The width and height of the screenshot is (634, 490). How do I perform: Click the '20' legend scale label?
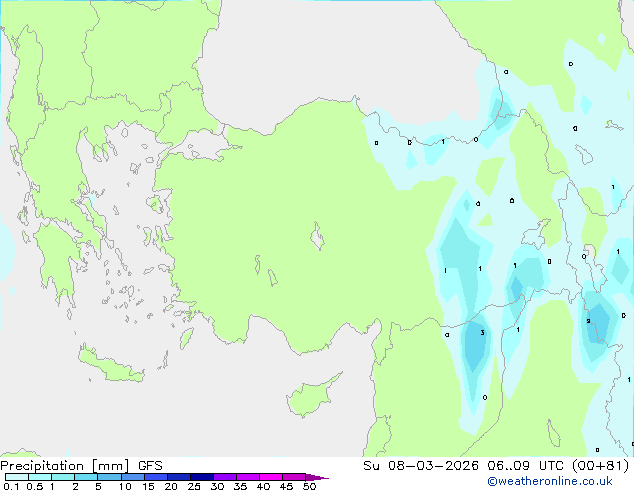point(171,486)
